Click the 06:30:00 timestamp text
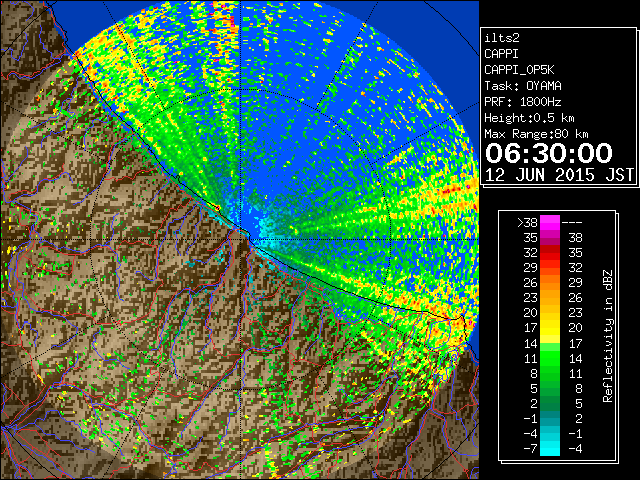 [549, 153]
